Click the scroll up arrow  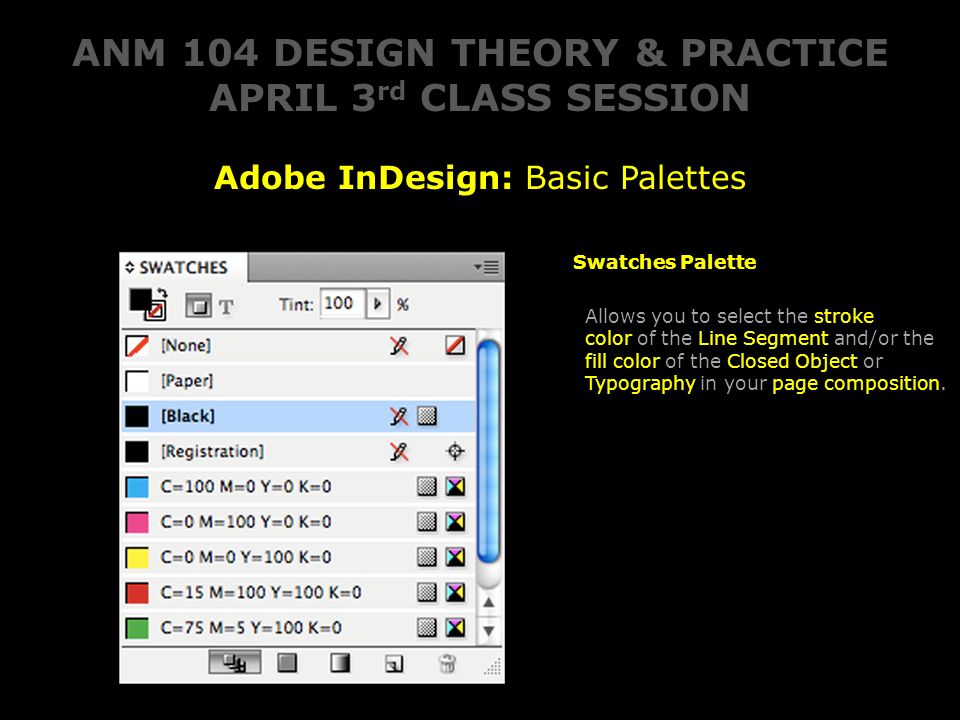[489, 602]
